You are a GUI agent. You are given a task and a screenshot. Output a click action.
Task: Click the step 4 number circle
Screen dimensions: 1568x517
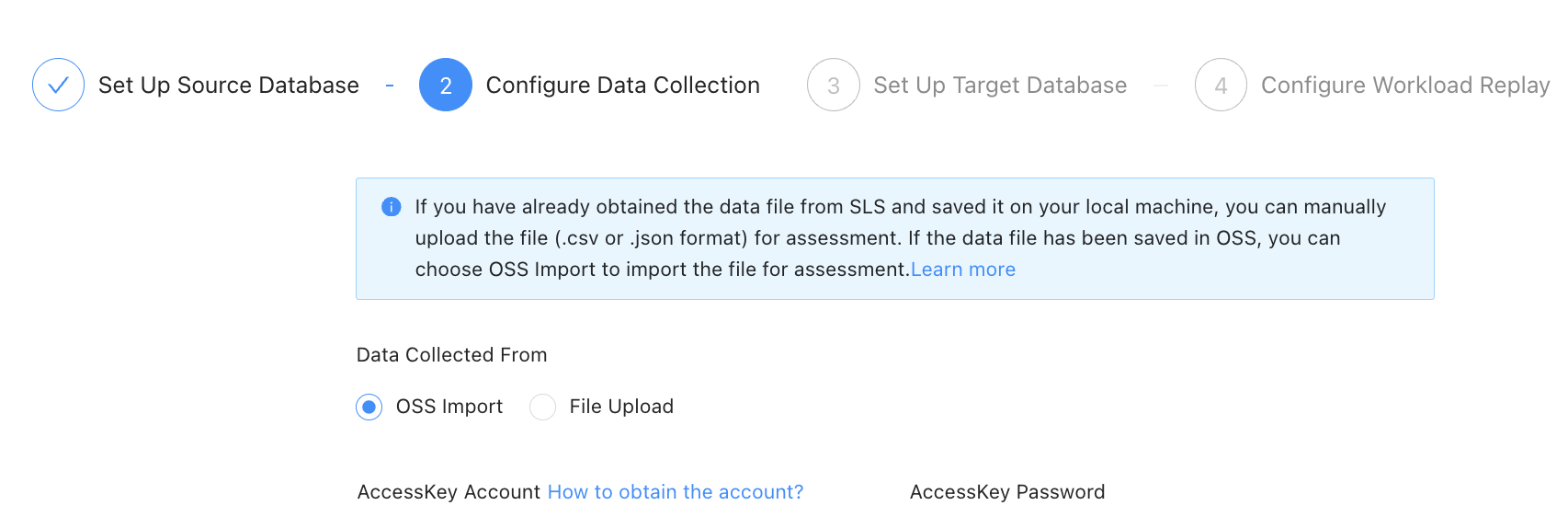tap(1221, 85)
